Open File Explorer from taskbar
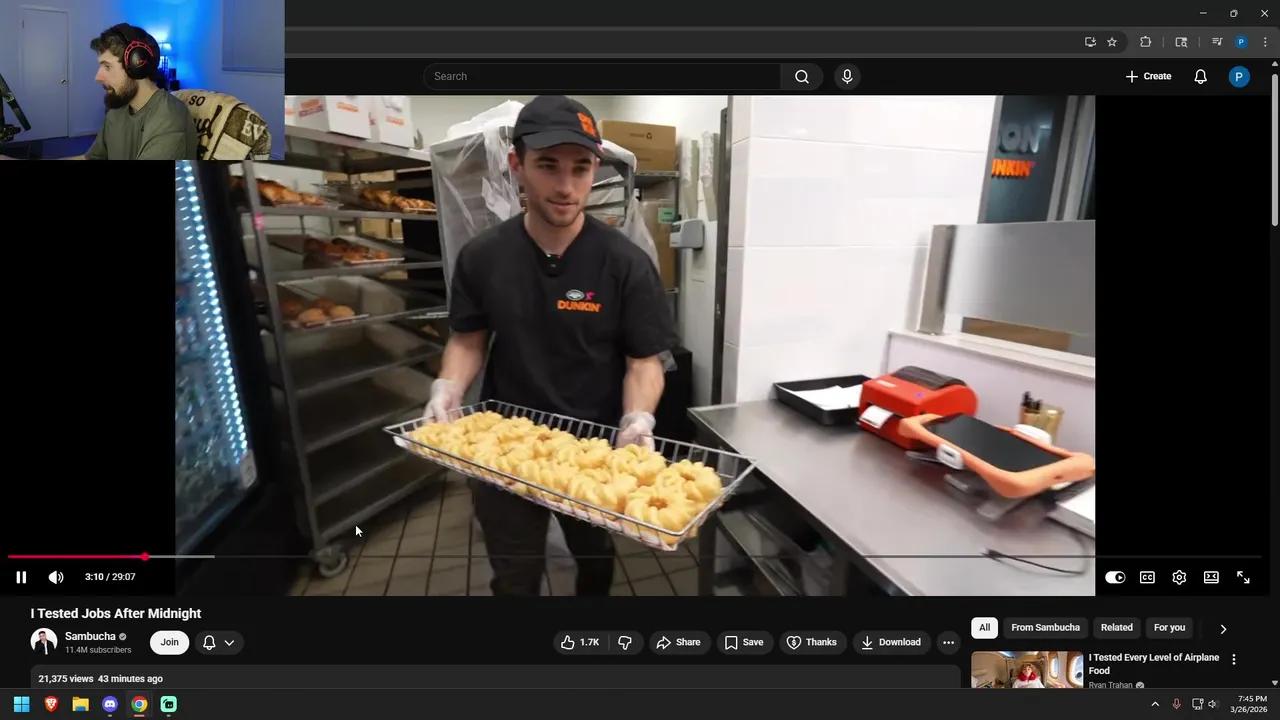 80,704
